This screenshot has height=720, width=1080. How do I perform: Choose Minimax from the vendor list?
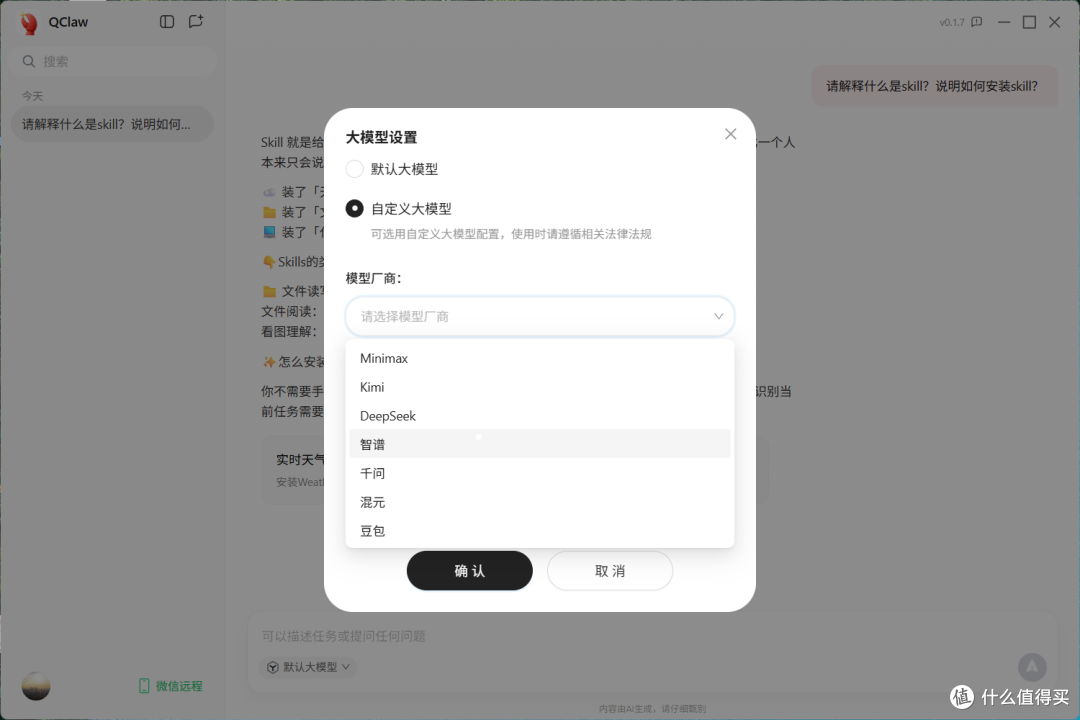pyautogui.click(x=540, y=358)
